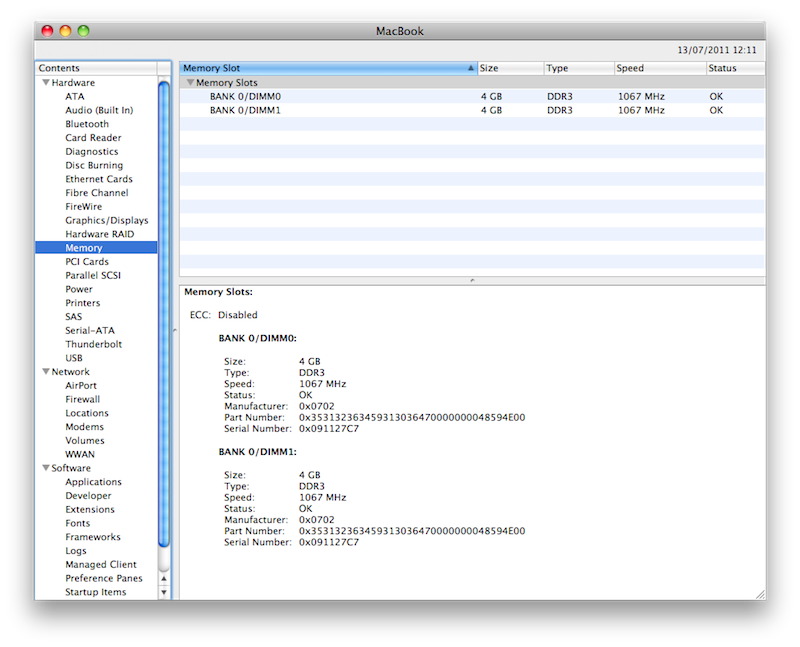Open Frameworks entry
Screen dimensions: 800x647
(x=93, y=537)
